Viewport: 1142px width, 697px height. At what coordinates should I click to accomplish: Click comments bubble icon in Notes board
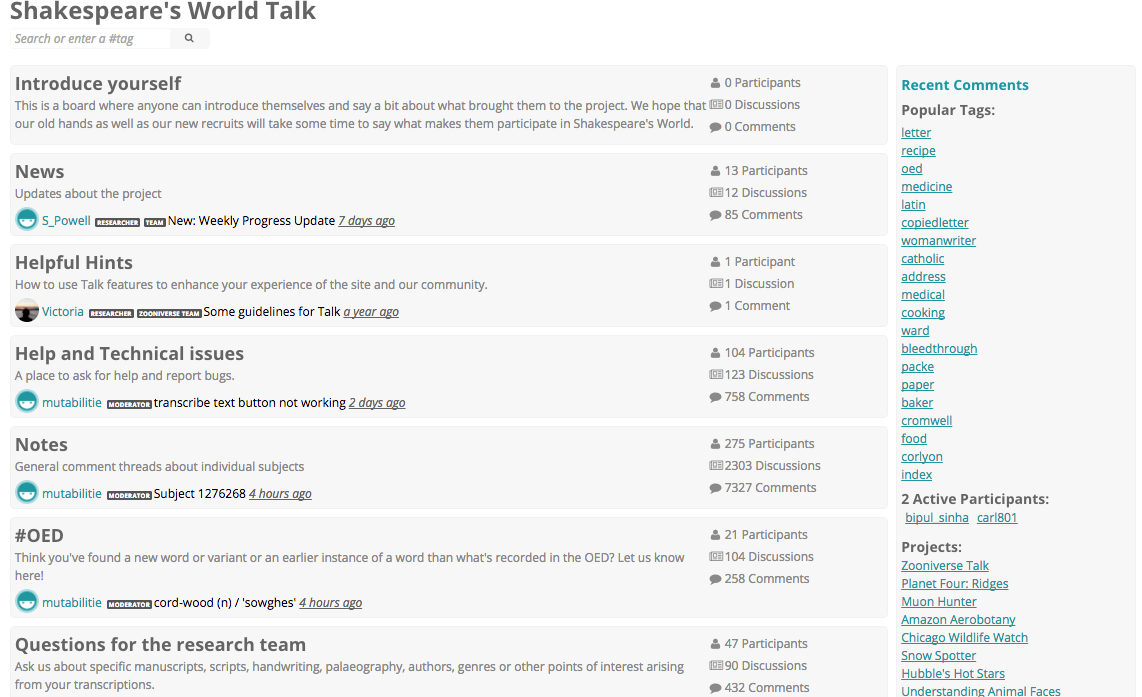click(x=715, y=488)
